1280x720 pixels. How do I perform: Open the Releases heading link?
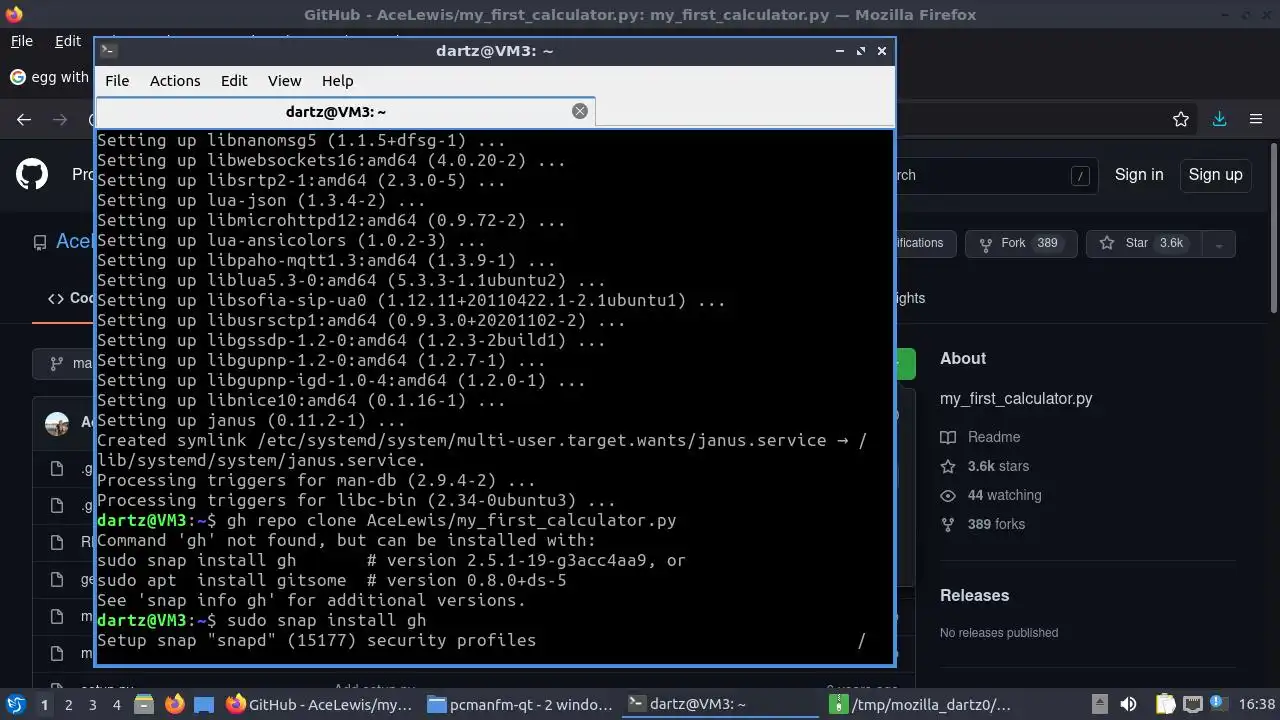pyautogui.click(x=974, y=595)
